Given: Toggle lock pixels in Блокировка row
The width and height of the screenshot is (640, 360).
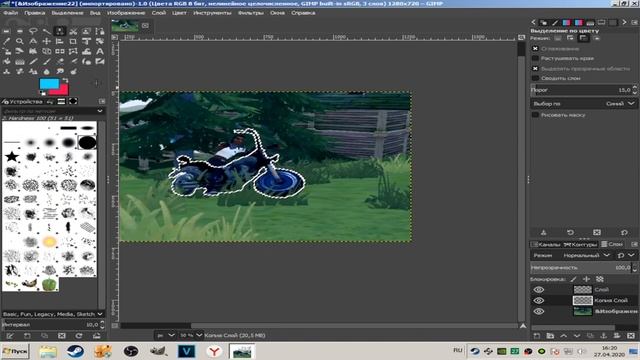Looking at the screenshot, I should tap(573, 279).
